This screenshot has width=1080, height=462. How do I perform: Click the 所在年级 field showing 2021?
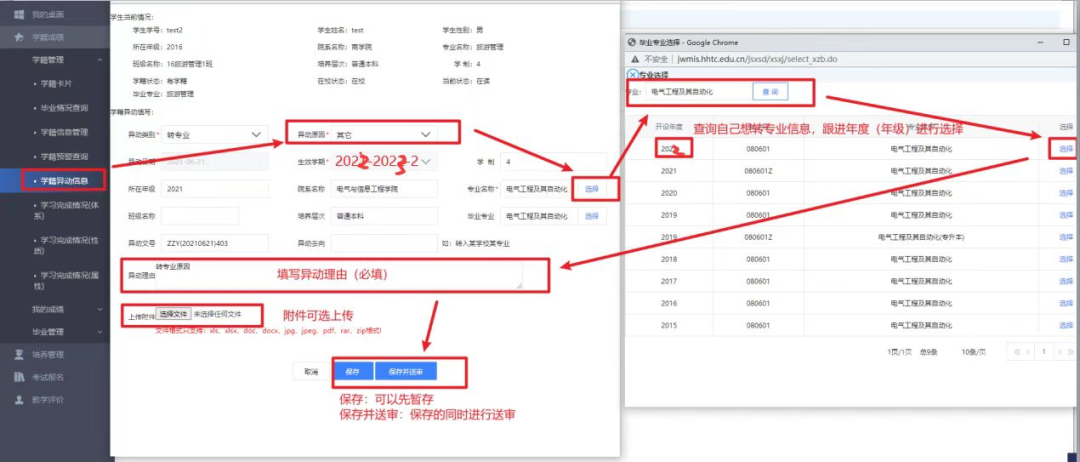(215, 189)
